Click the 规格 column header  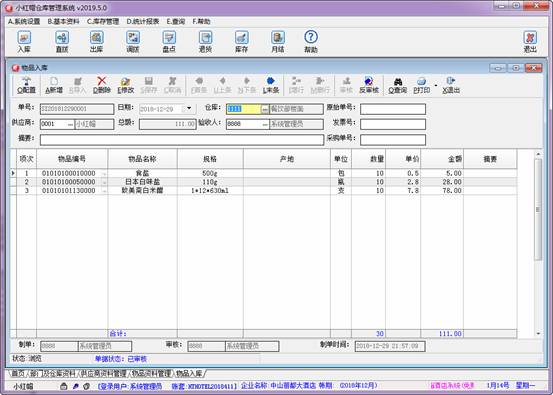(x=210, y=159)
